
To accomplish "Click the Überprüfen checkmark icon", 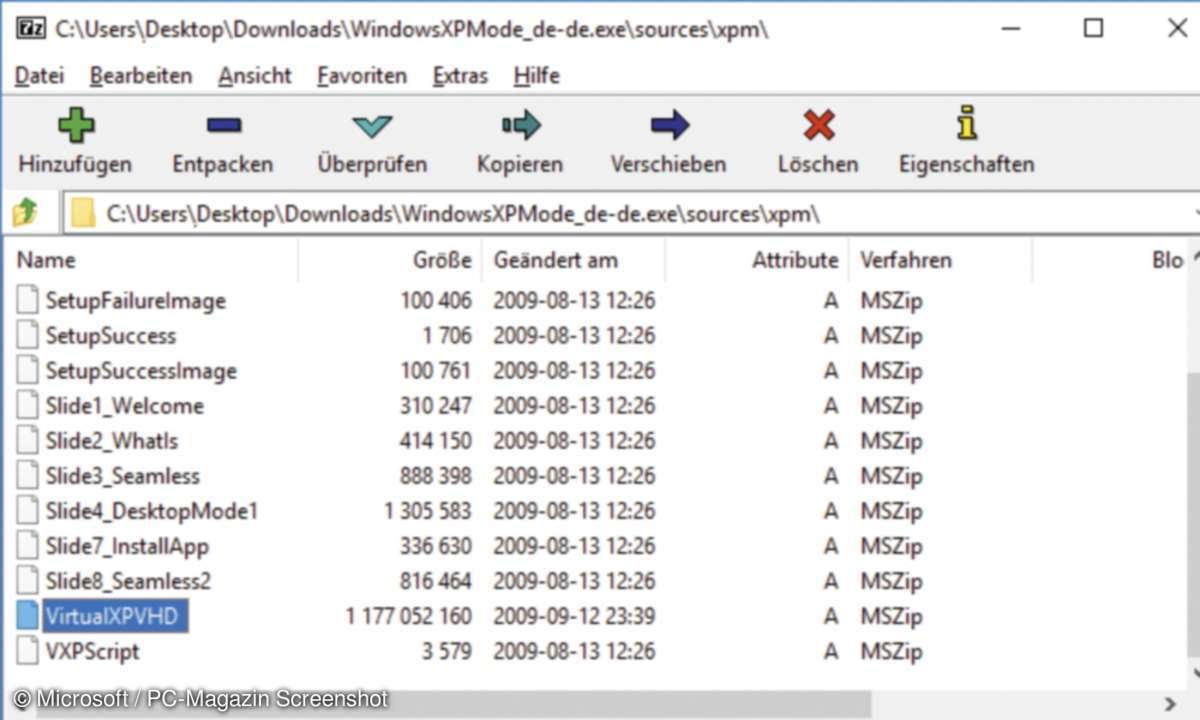I will pos(372,127).
